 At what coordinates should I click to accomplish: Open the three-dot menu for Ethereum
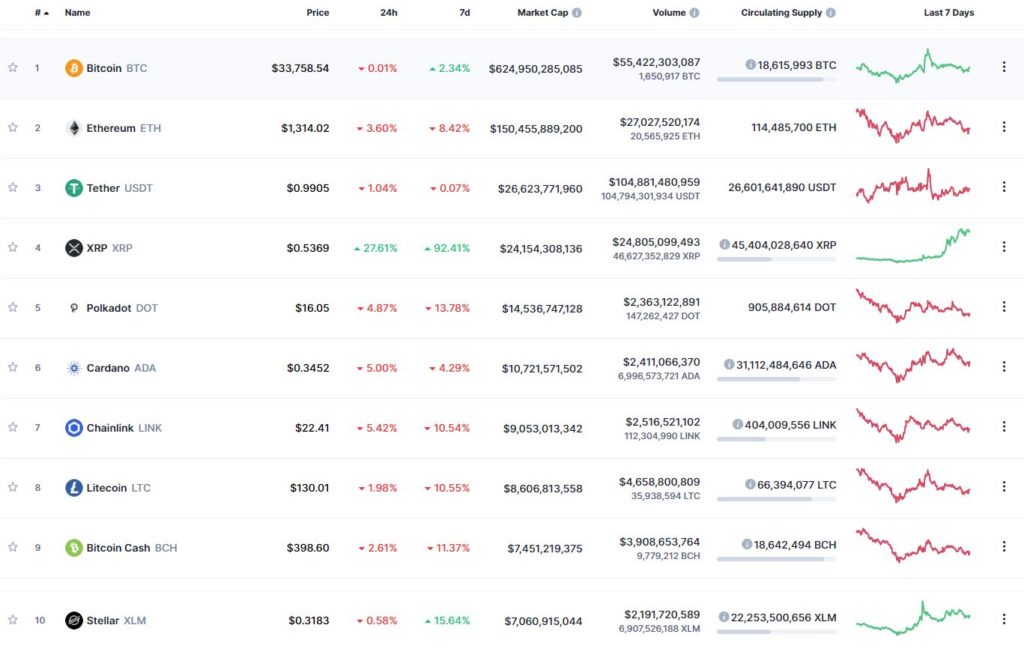pos(1004,127)
